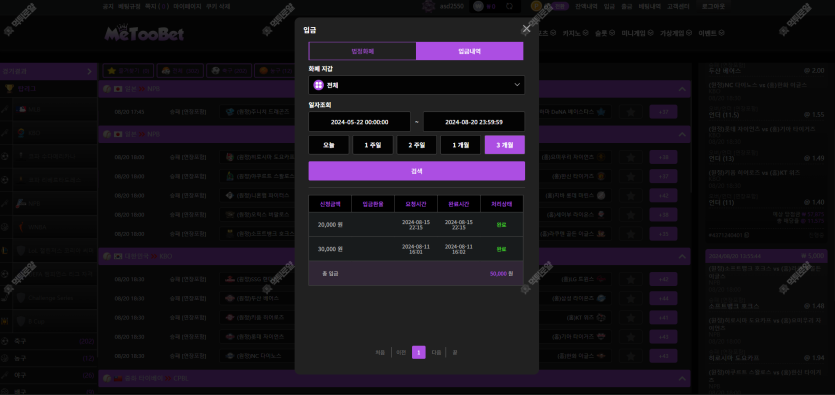Click the trophy icon in the sidebar
The width and height of the screenshot is (835, 395).
(x=9, y=89)
